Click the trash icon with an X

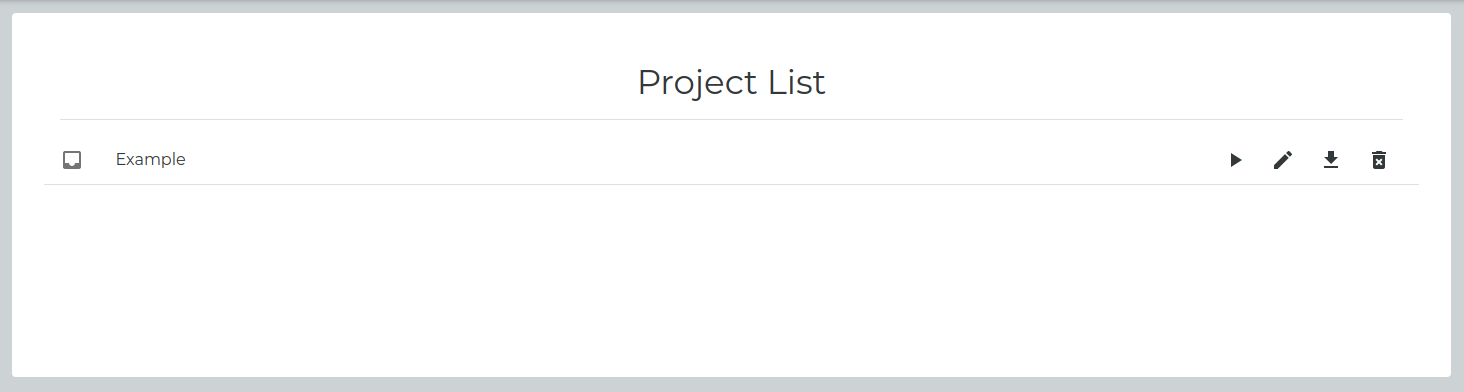click(1379, 160)
